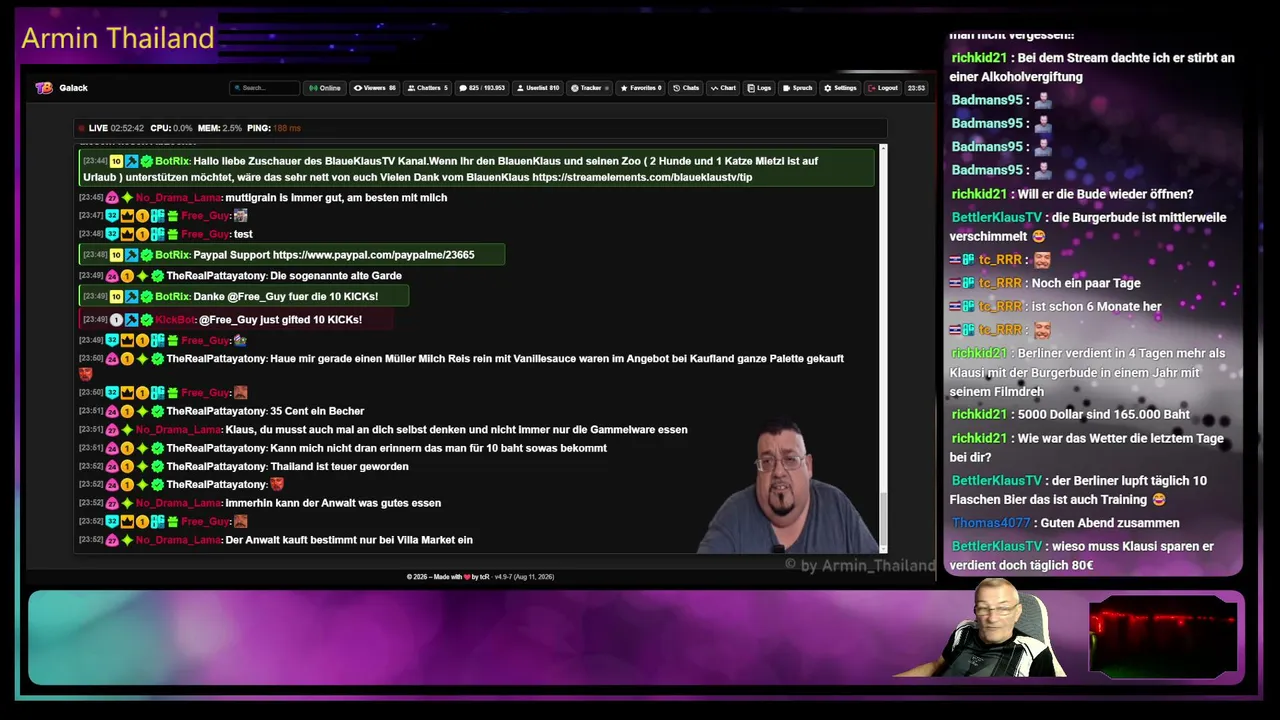This screenshot has width=1280, height=720.
Task: Click the 'Immerhin kann der Anwalt' message text
Action: point(333,503)
